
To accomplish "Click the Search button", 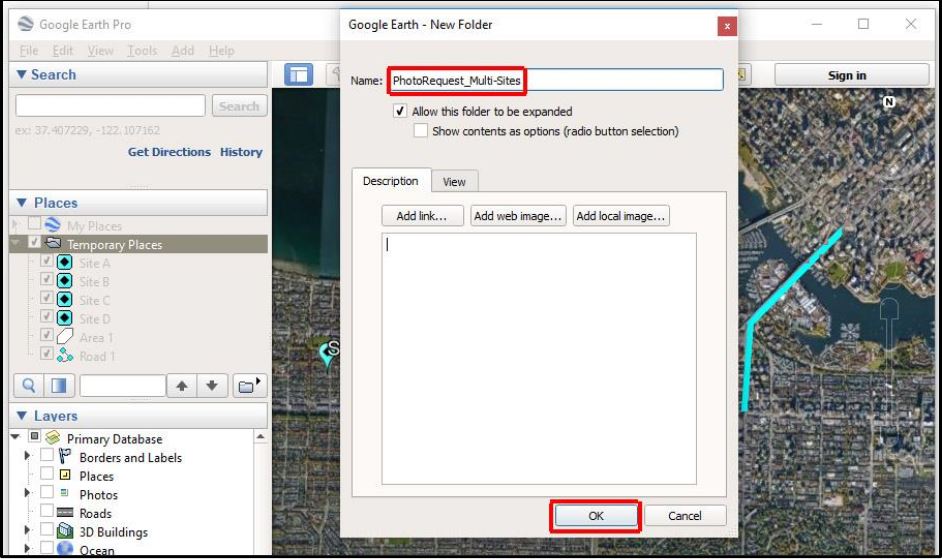I will [239, 106].
